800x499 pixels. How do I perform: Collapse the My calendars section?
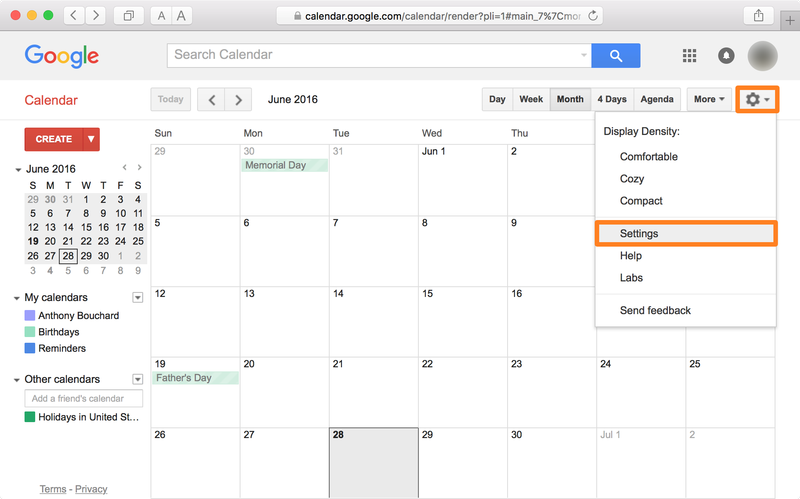coord(17,298)
